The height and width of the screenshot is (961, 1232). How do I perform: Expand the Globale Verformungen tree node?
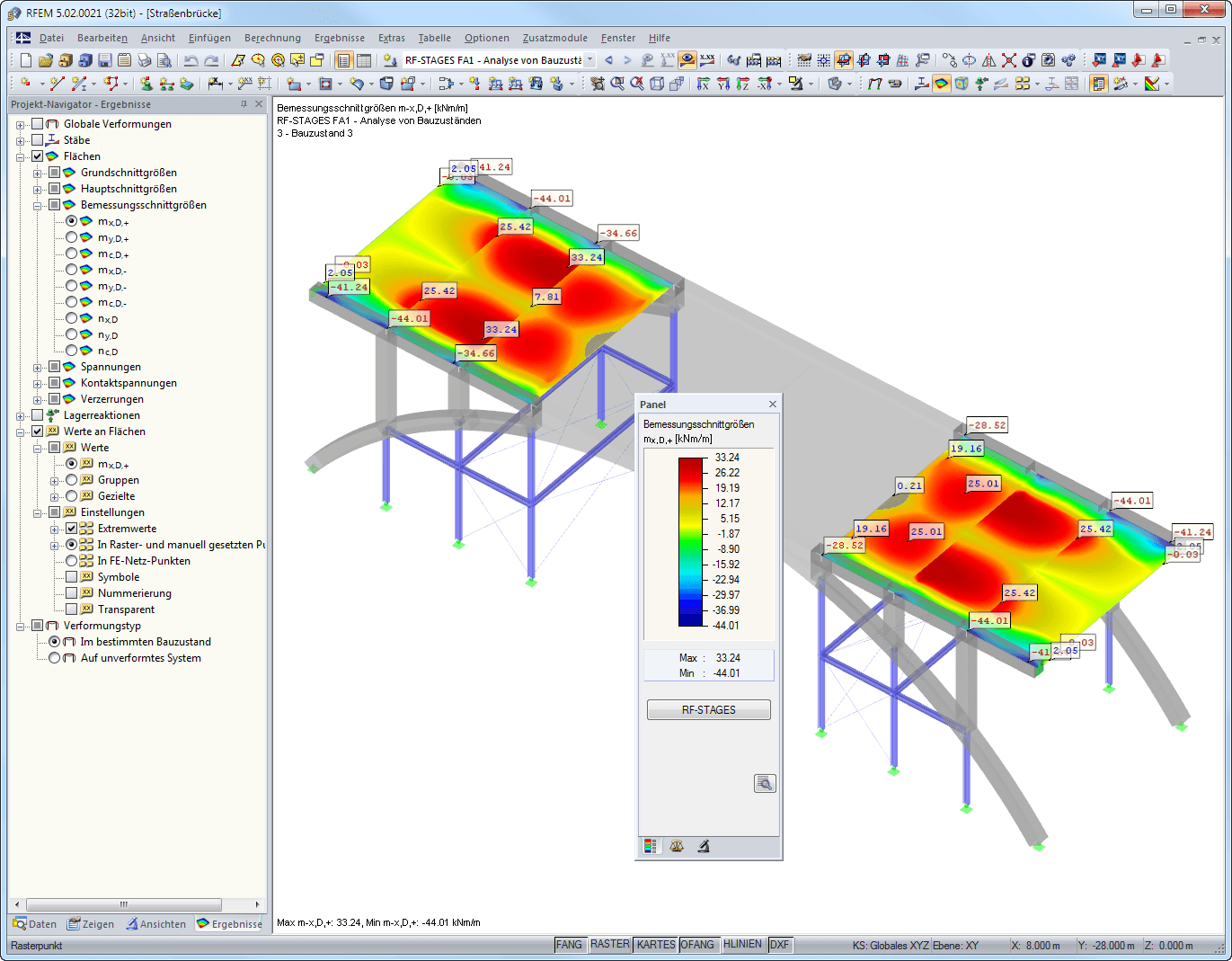20,124
